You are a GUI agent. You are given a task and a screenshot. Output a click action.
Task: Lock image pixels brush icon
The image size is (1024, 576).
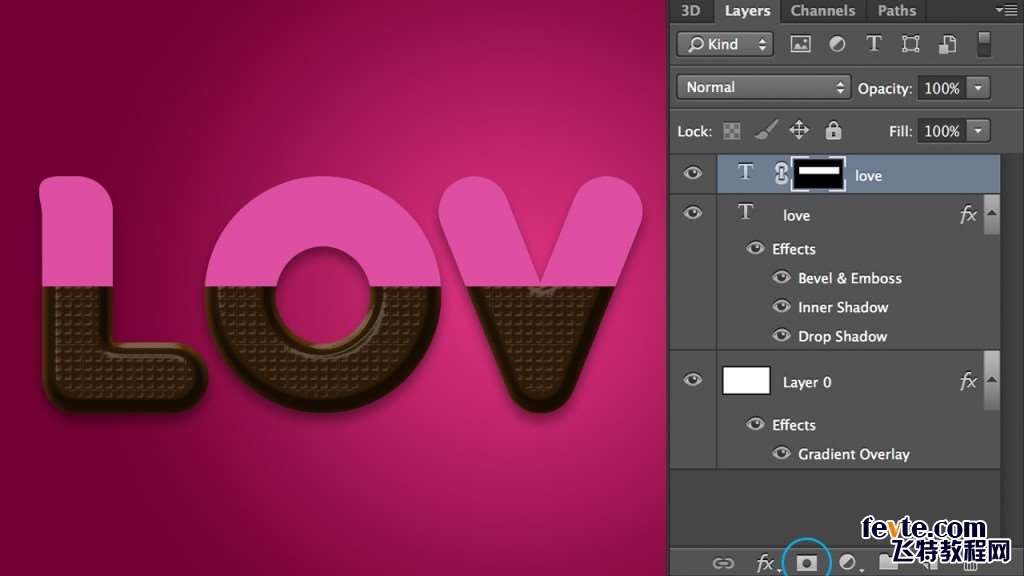tap(765, 130)
